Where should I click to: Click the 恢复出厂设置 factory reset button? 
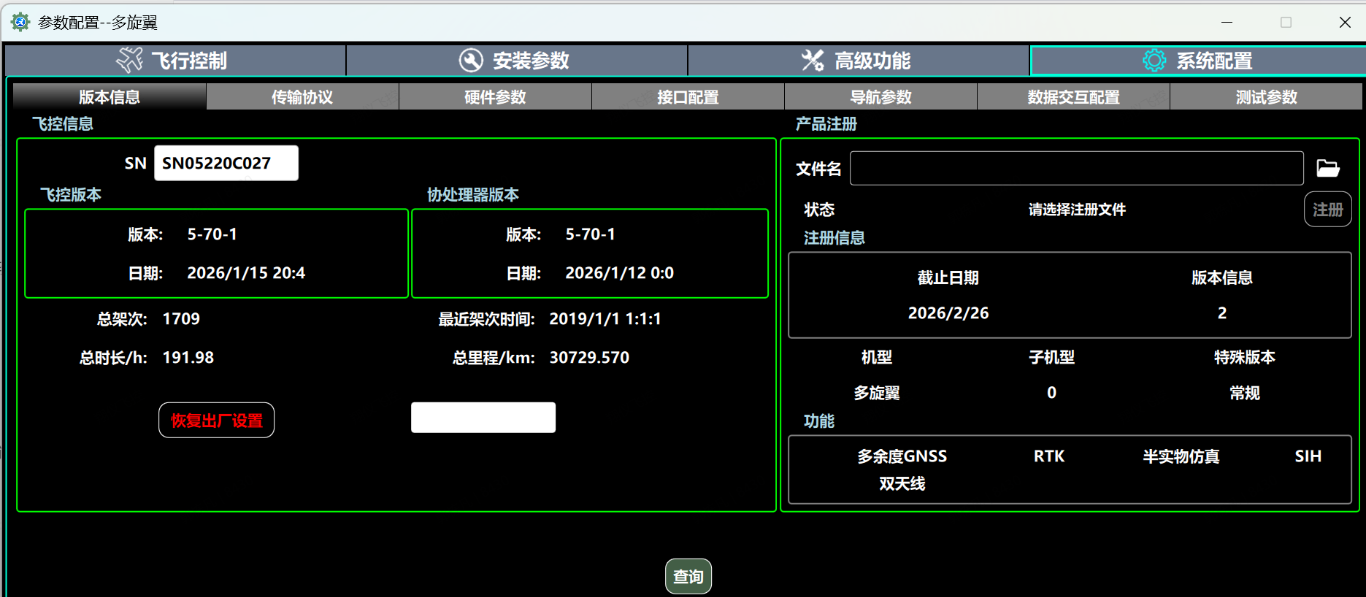pyautogui.click(x=216, y=420)
